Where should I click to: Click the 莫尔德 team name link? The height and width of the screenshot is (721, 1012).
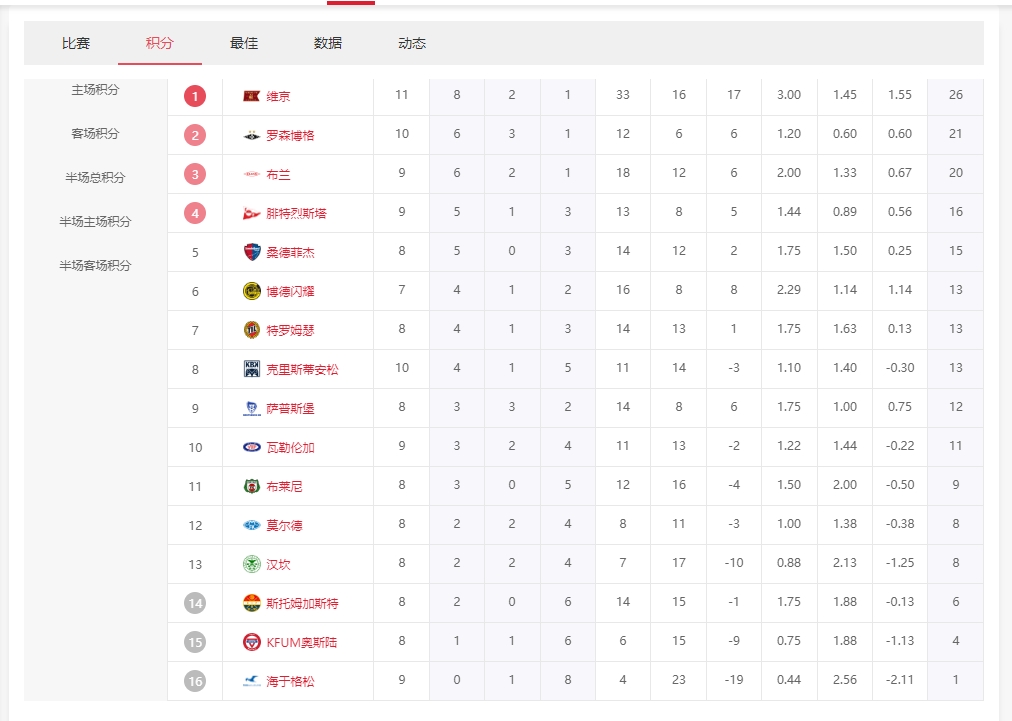(284, 525)
